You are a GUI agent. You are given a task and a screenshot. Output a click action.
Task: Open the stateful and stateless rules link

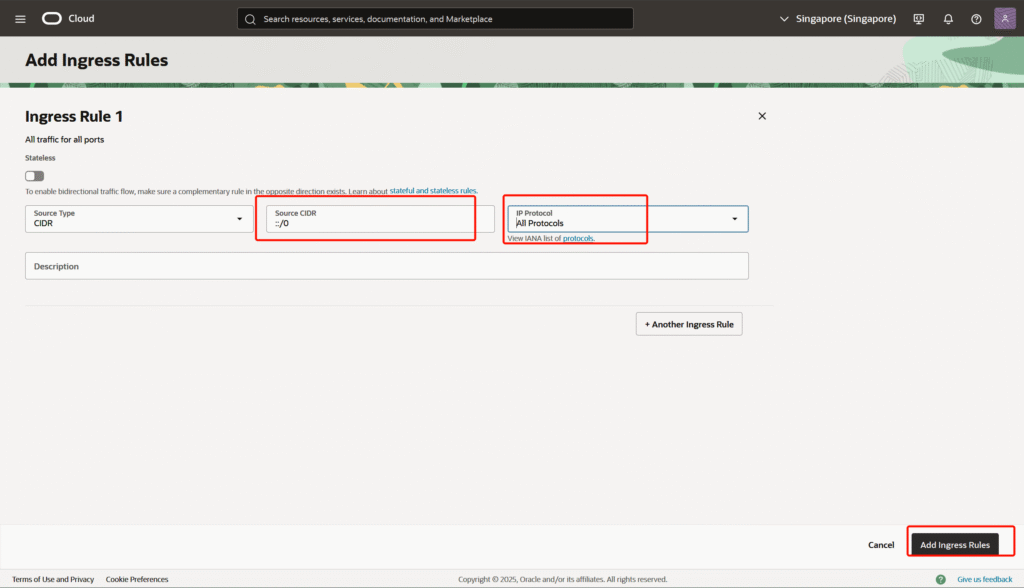[433, 191]
